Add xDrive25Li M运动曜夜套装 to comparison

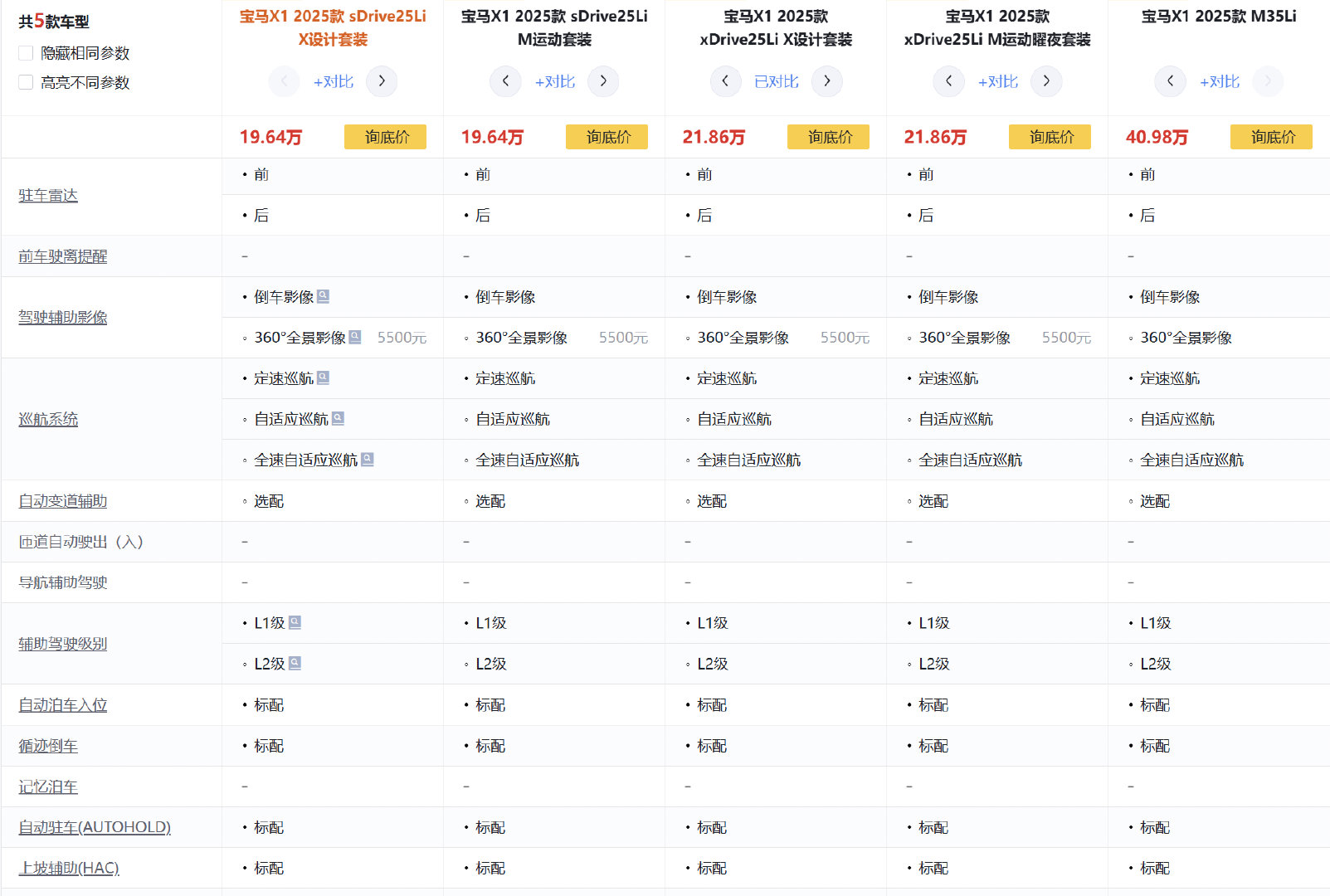pyautogui.click(x=998, y=81)
